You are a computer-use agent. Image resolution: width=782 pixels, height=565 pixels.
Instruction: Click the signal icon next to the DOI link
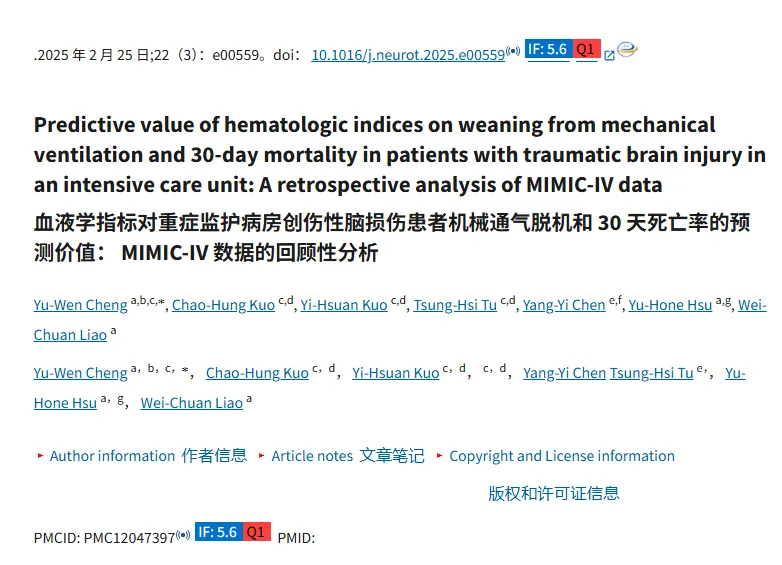[513, 51]
